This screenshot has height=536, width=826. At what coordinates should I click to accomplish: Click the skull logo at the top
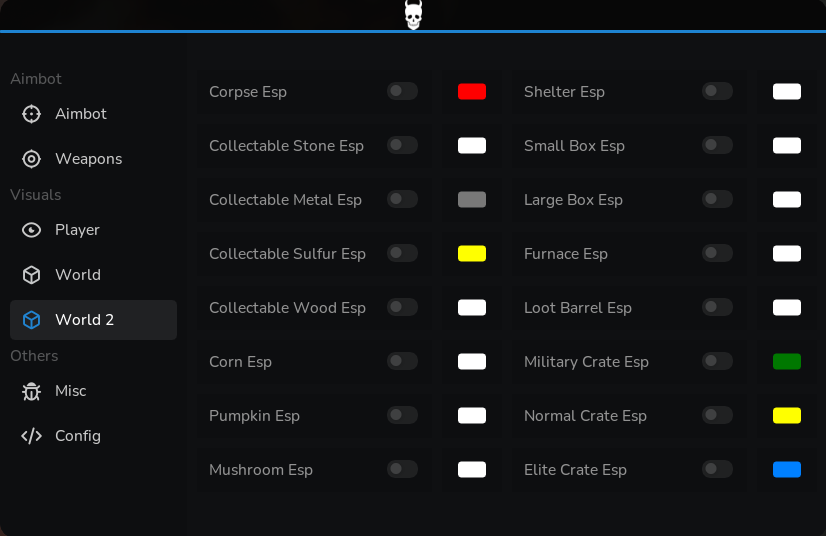coord(414,14)
